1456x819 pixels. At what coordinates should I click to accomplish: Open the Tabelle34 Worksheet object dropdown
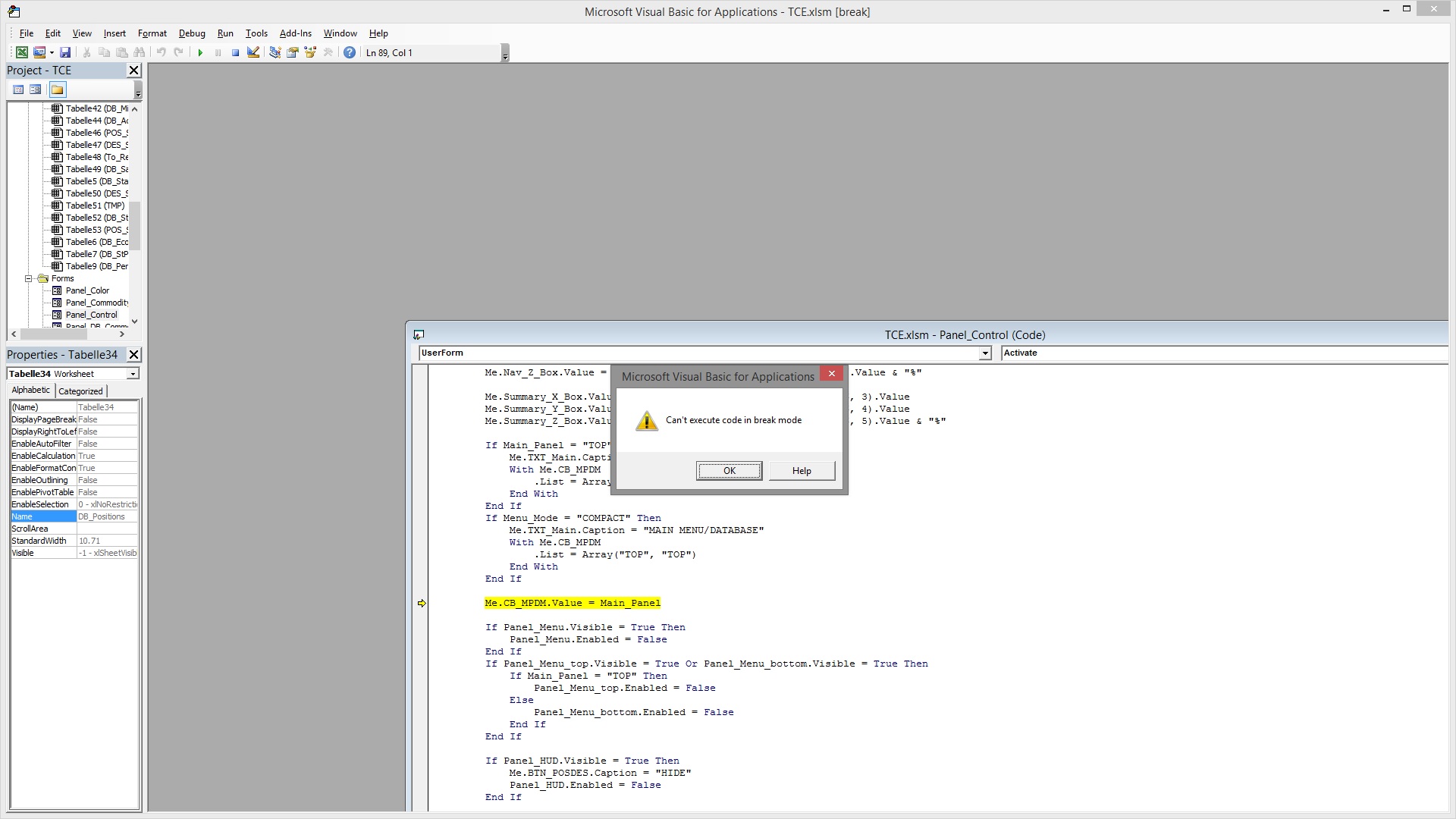133,374
